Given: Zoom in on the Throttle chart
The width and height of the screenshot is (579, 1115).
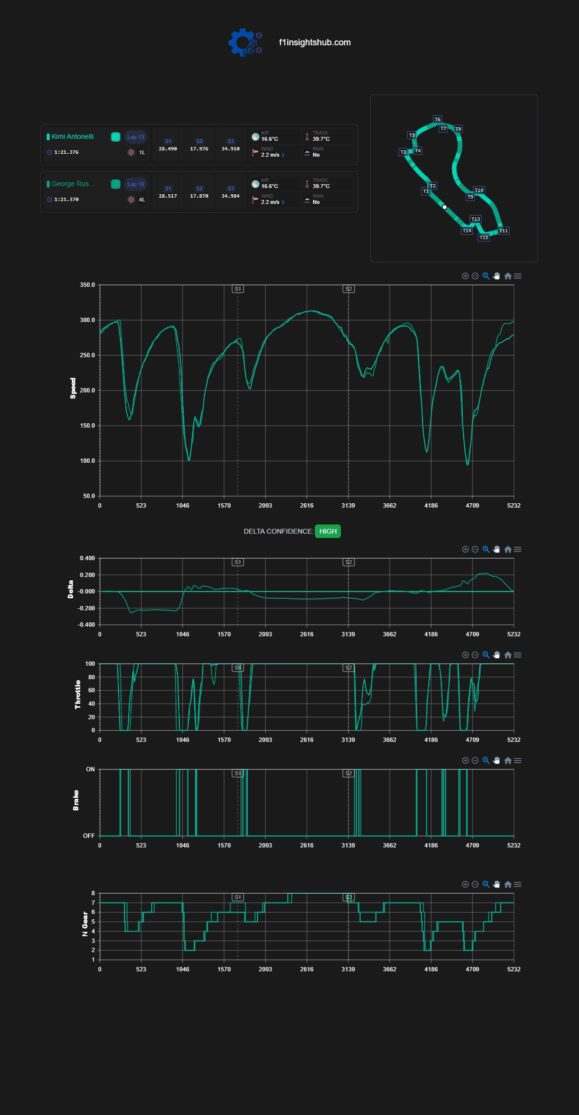Looking at the screenshot, I should [x=465, y=655].
